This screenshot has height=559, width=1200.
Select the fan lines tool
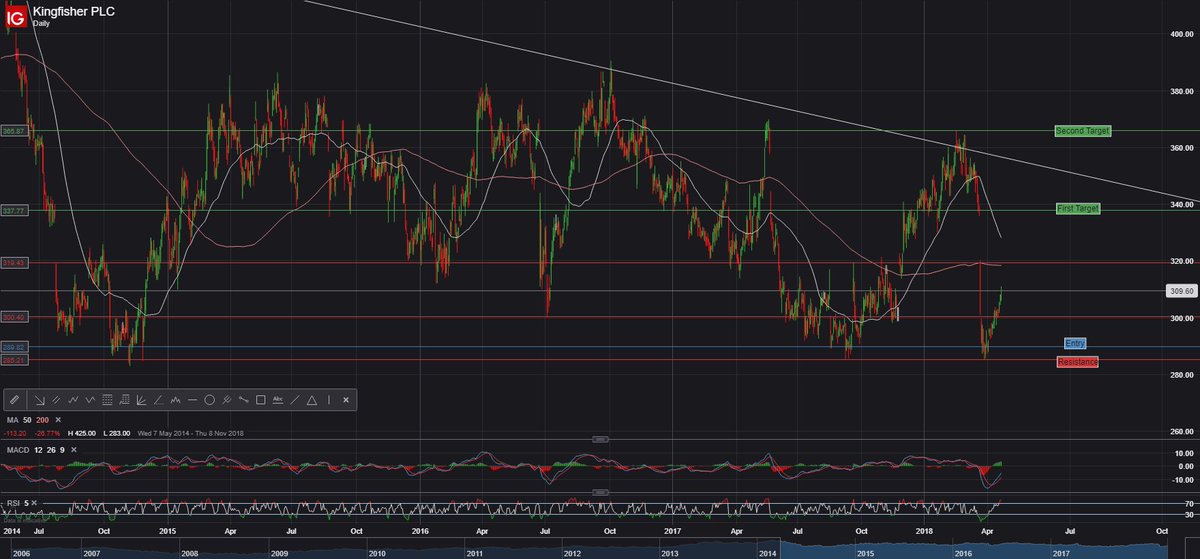coord(141,400)
